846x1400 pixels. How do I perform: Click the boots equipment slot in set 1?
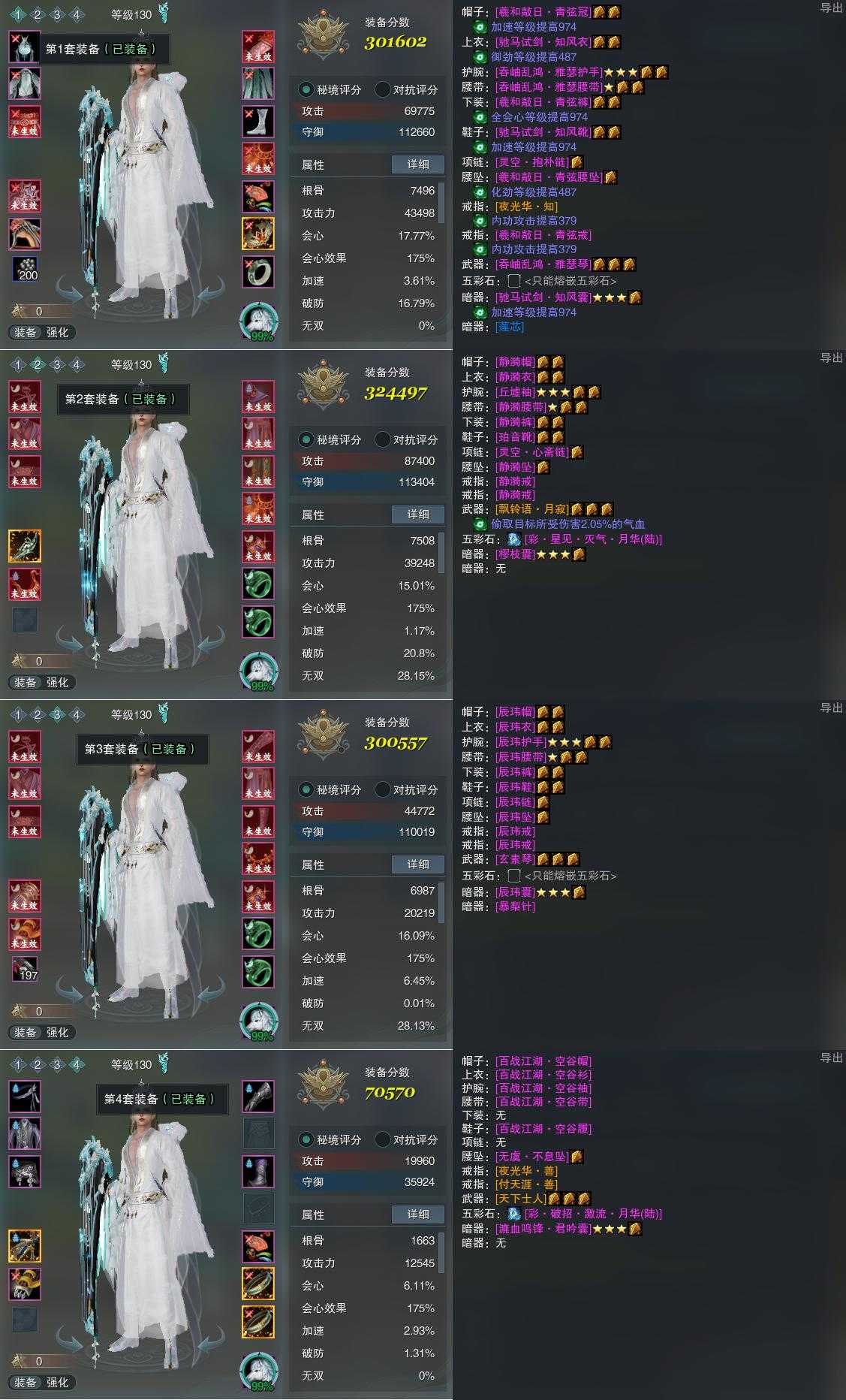258,122
